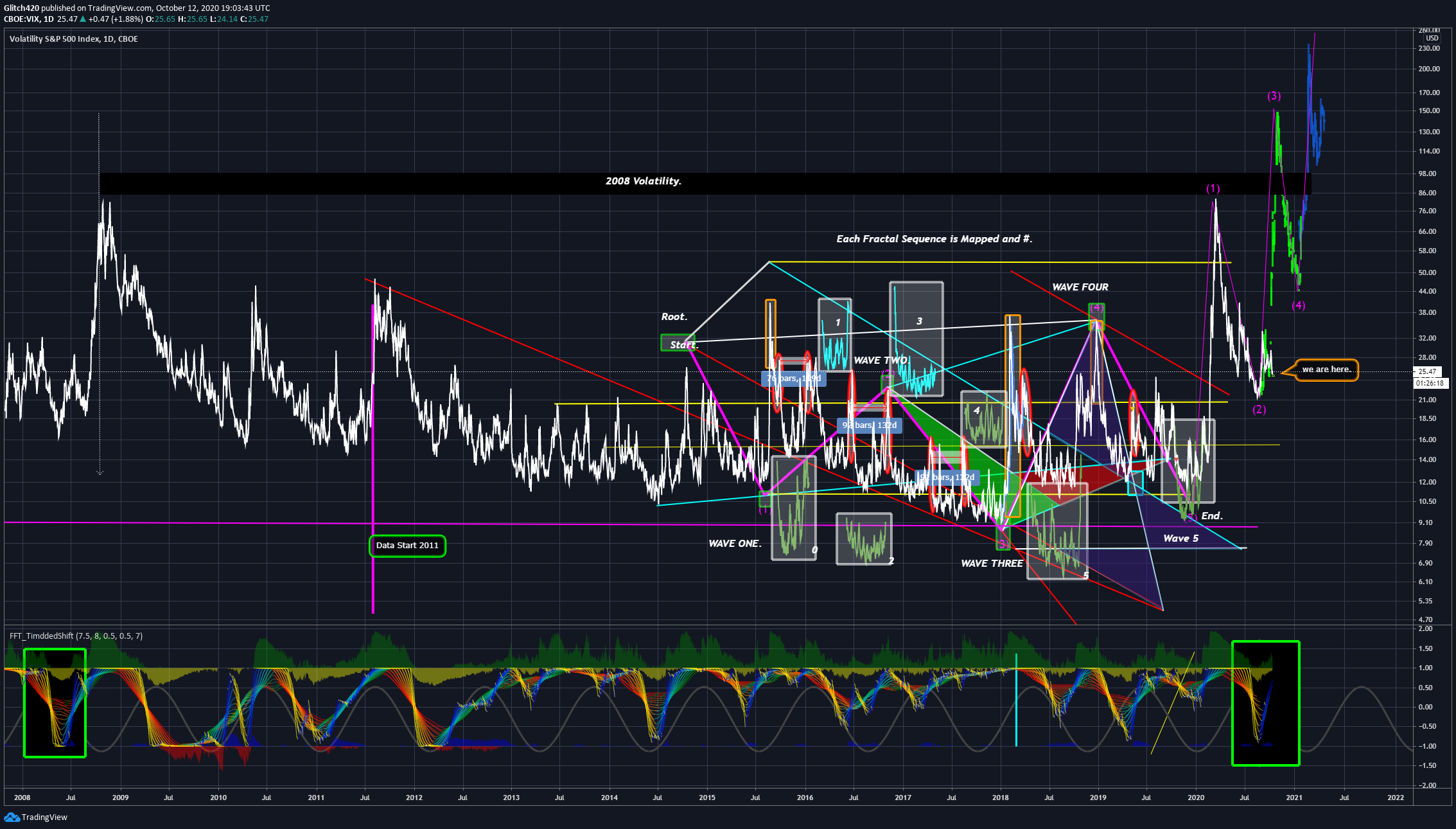This screenshot has width=1456, height=829.
Task: Select the 'Data Start 2011' green label
Action: click(407, 546)
